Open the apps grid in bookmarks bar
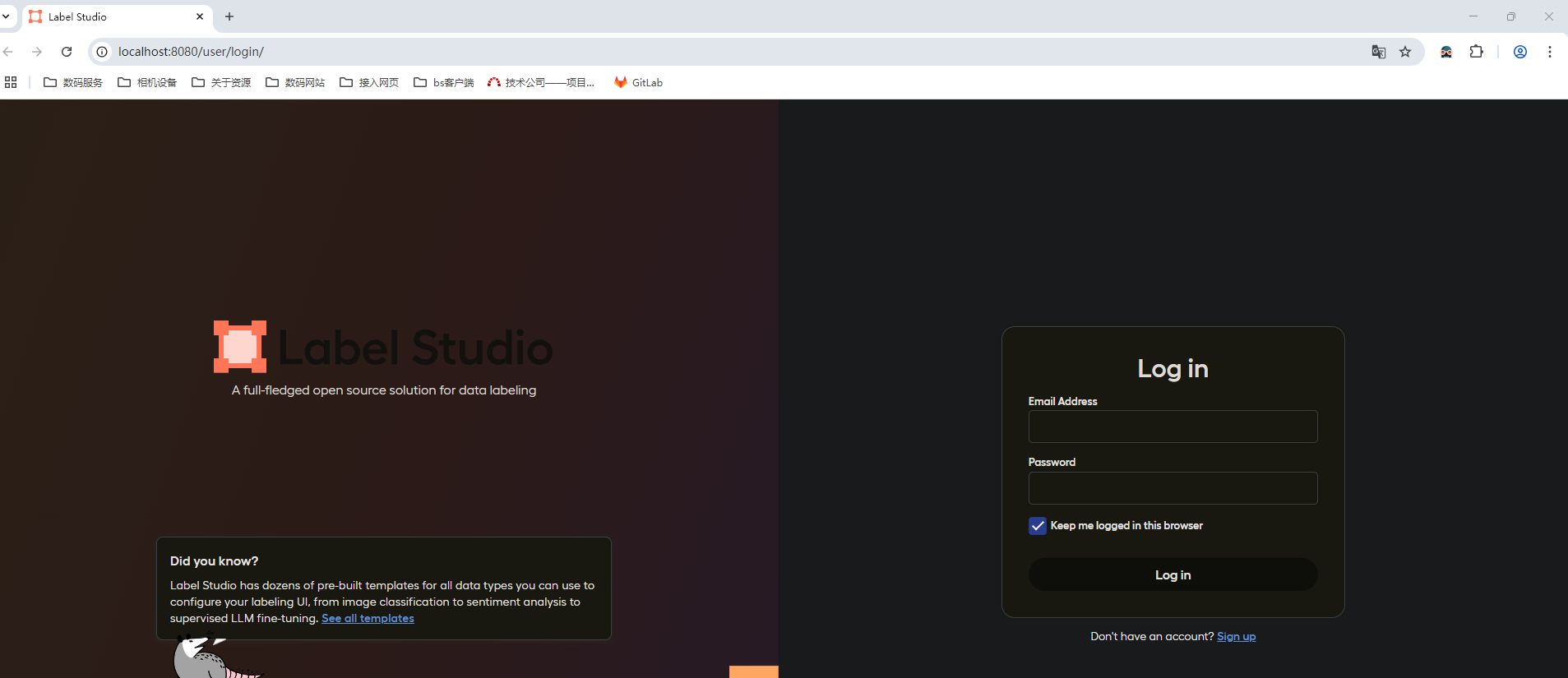 pyautogui.click(x=11, y=82)
